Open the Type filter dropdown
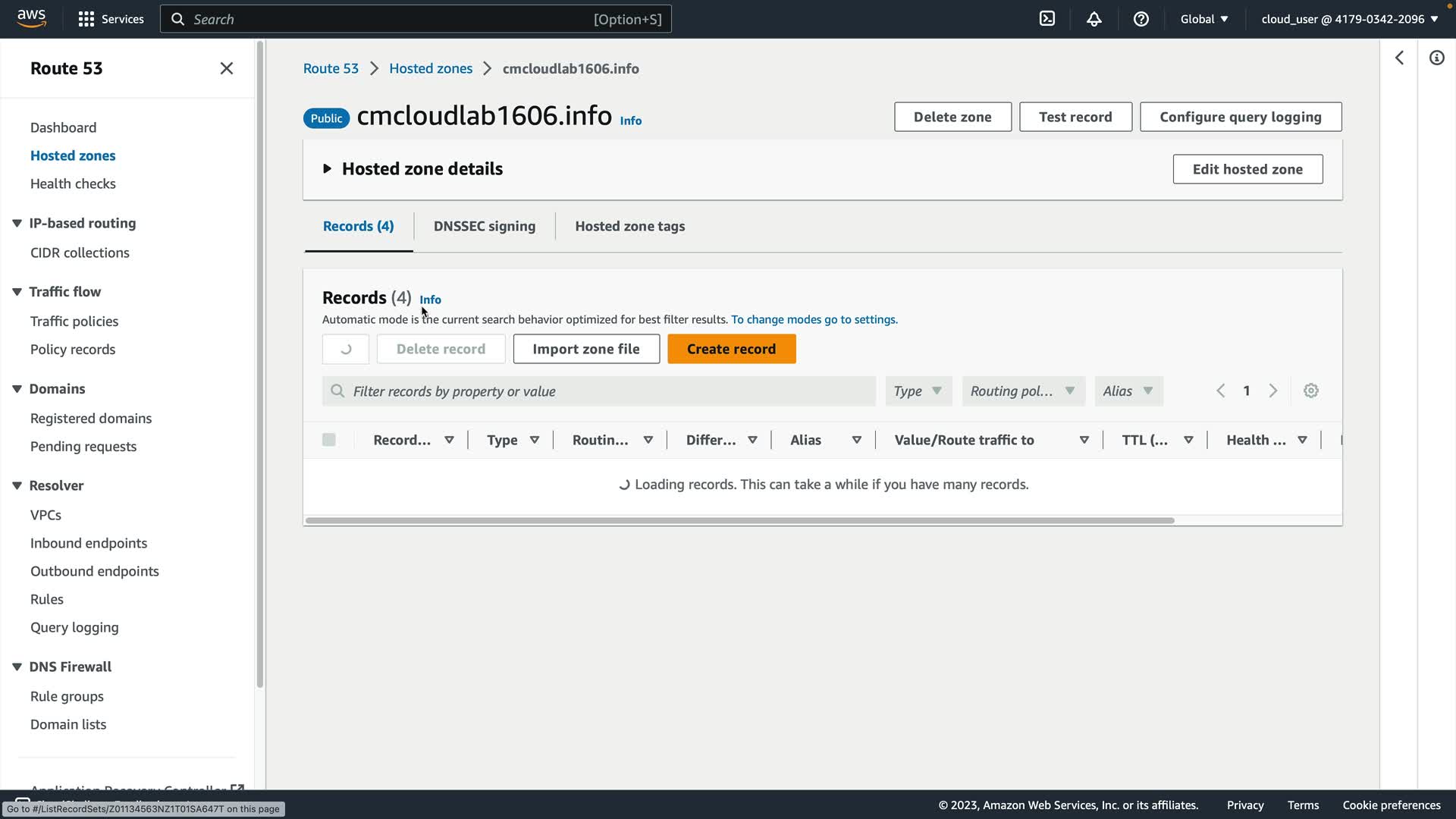The height and width of the screenshot is (819, 1456). 918,391
